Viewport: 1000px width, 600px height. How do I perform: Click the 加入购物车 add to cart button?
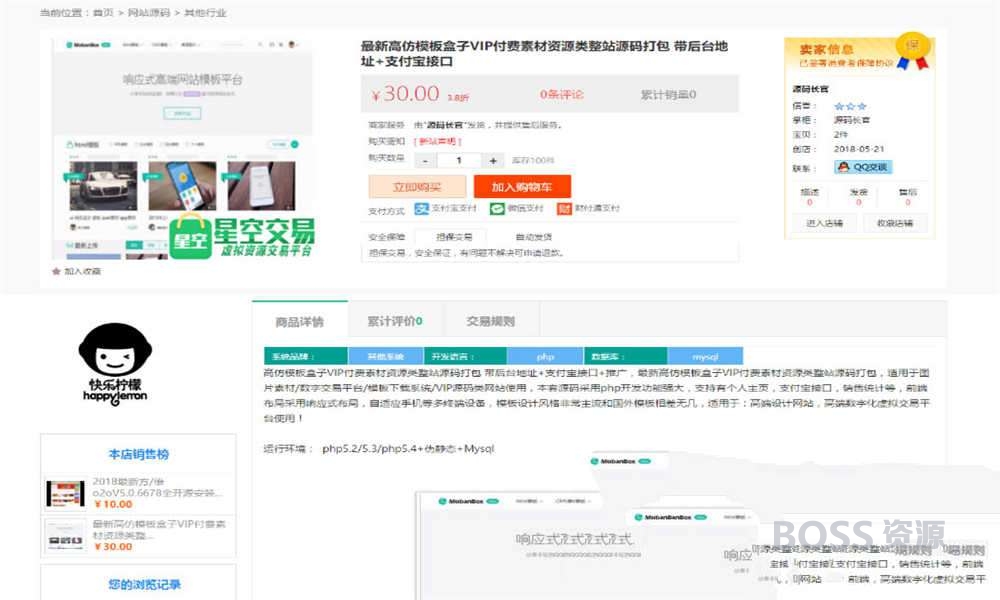click(522, 187)
